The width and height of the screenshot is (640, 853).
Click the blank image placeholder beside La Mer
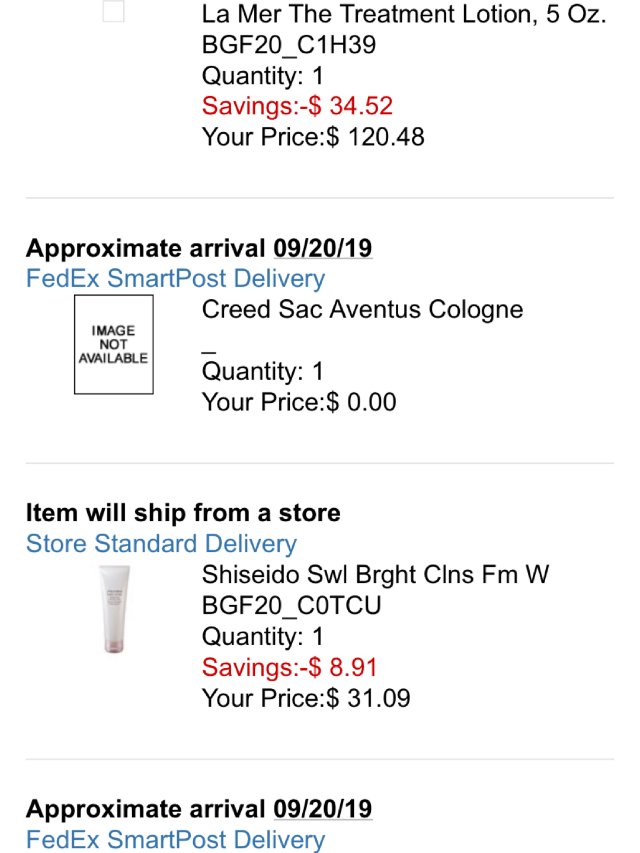point(114,12)
